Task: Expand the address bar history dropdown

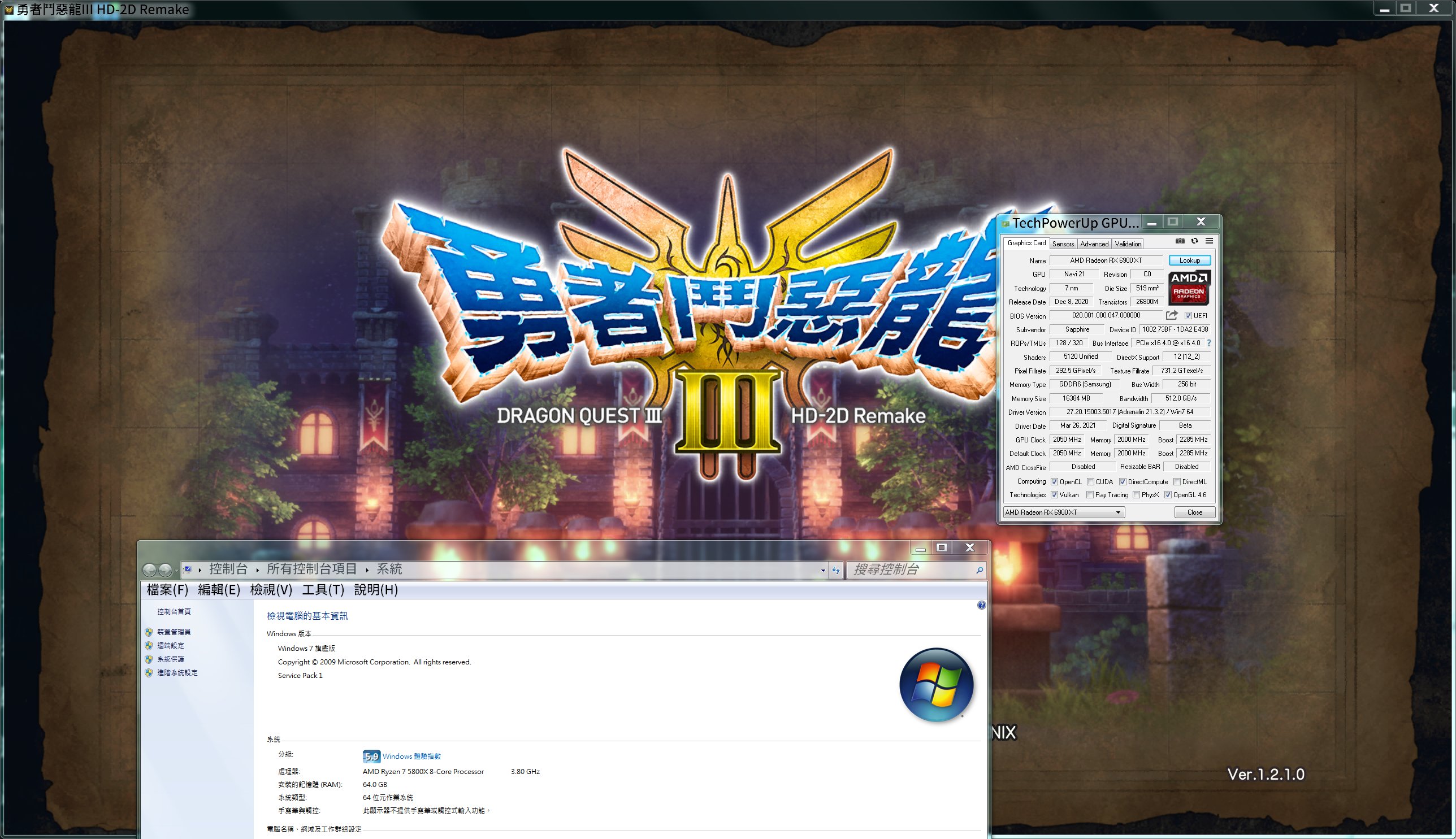Action: 822,570
